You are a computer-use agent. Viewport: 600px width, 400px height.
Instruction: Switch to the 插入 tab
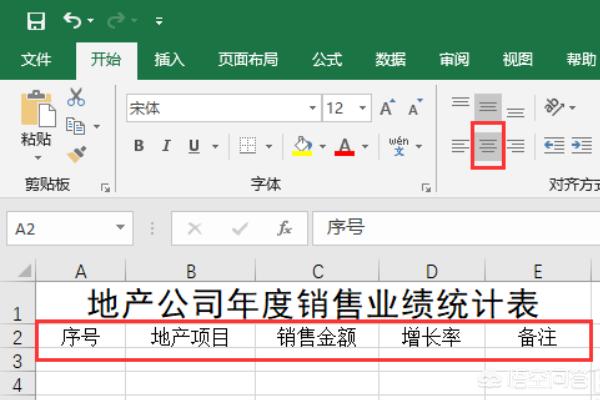(169, 60)
